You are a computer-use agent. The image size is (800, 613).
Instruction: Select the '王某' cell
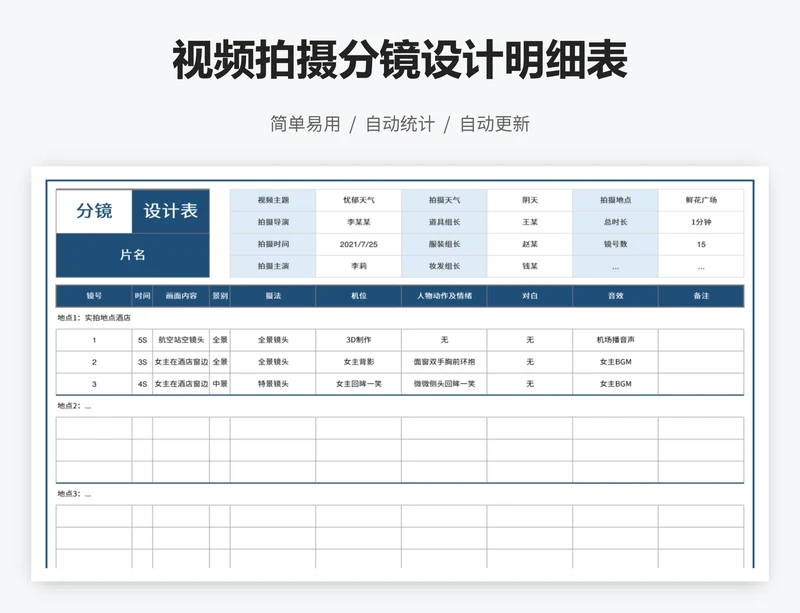point(530,222)
